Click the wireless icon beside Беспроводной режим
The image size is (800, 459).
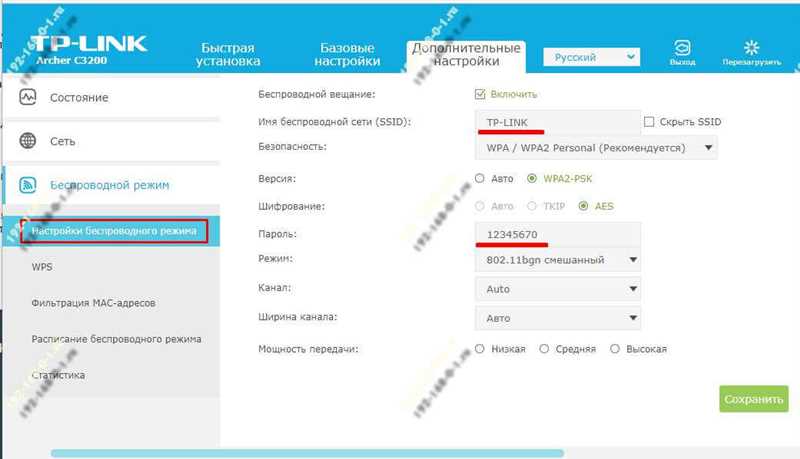28,185
